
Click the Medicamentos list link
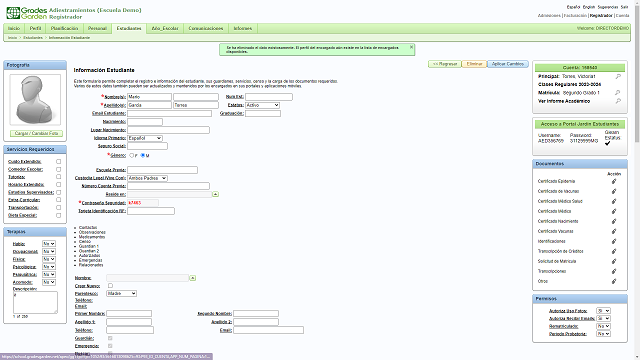click(92, 237)
